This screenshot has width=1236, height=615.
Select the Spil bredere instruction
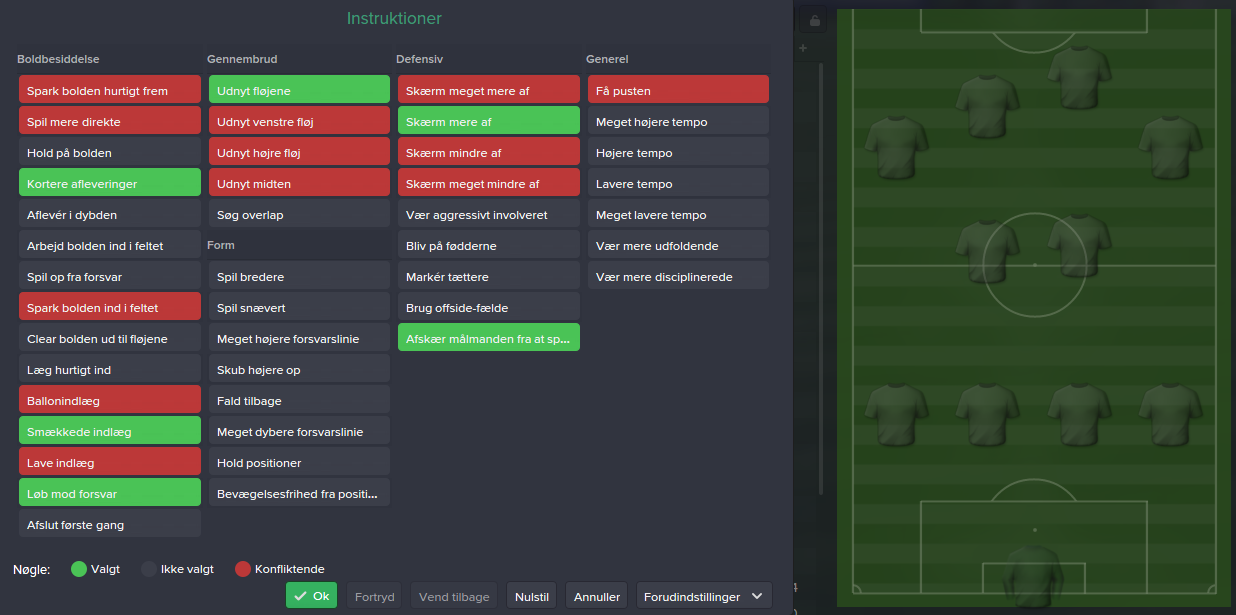click(299, 277)
